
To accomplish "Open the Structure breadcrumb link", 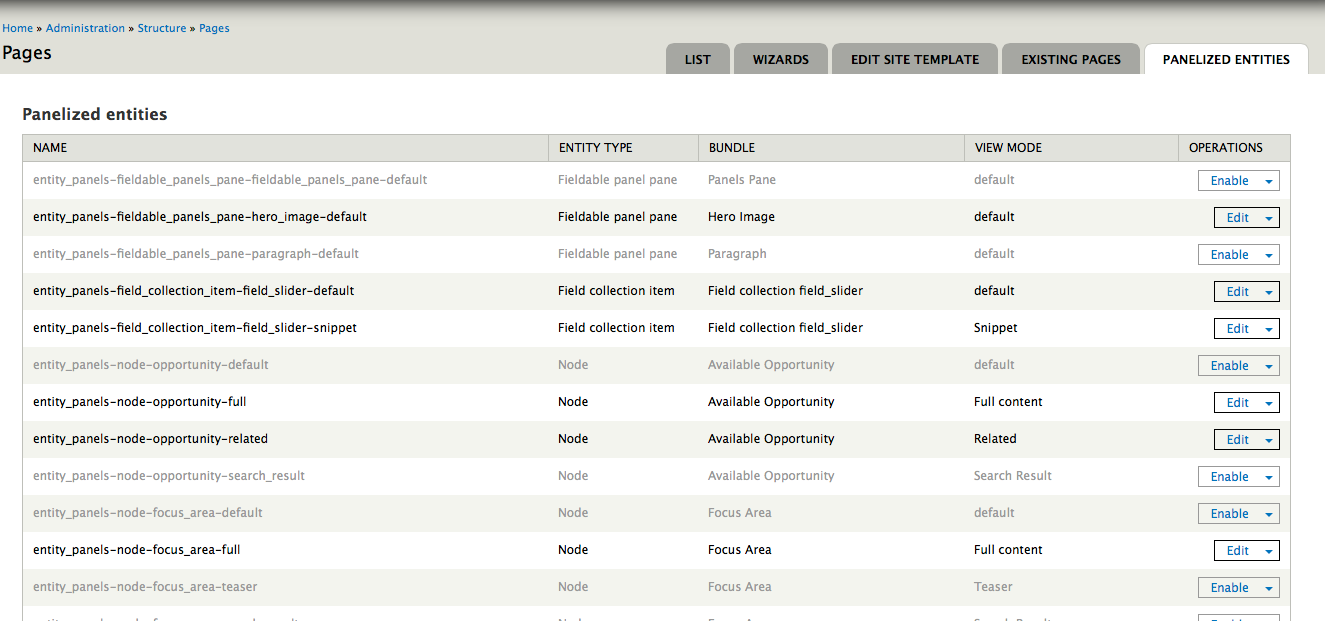I will pyautogui.click(x=162, y=28).
